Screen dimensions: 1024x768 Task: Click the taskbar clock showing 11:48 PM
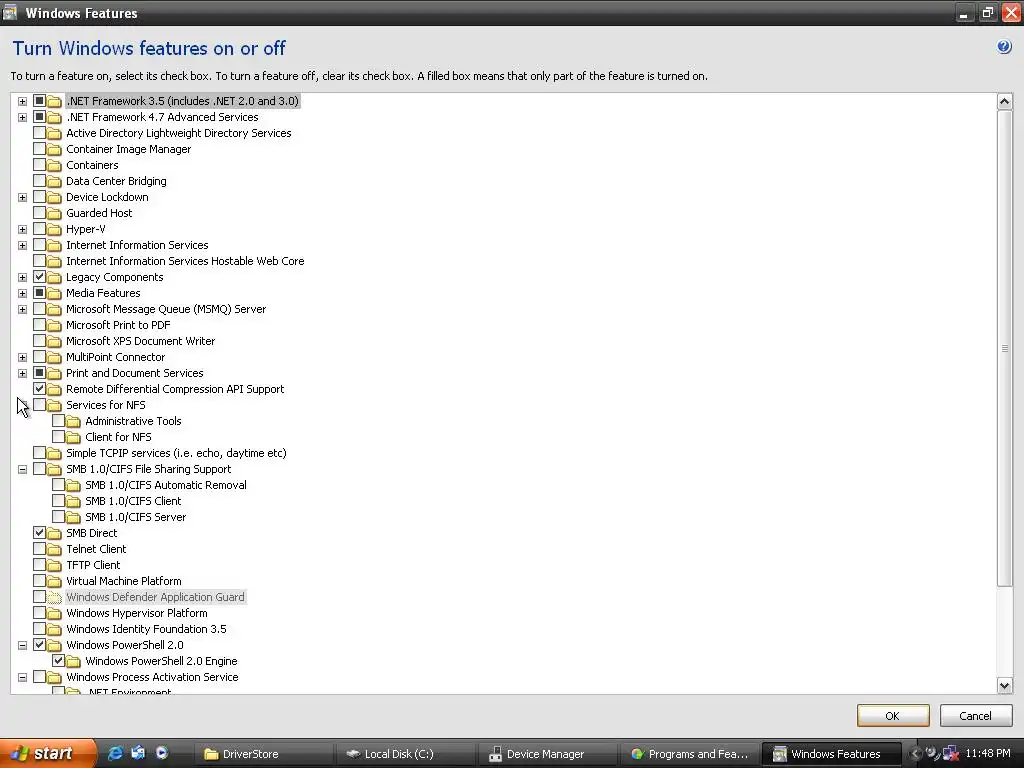pyautogui.click(x=987, y=754)
